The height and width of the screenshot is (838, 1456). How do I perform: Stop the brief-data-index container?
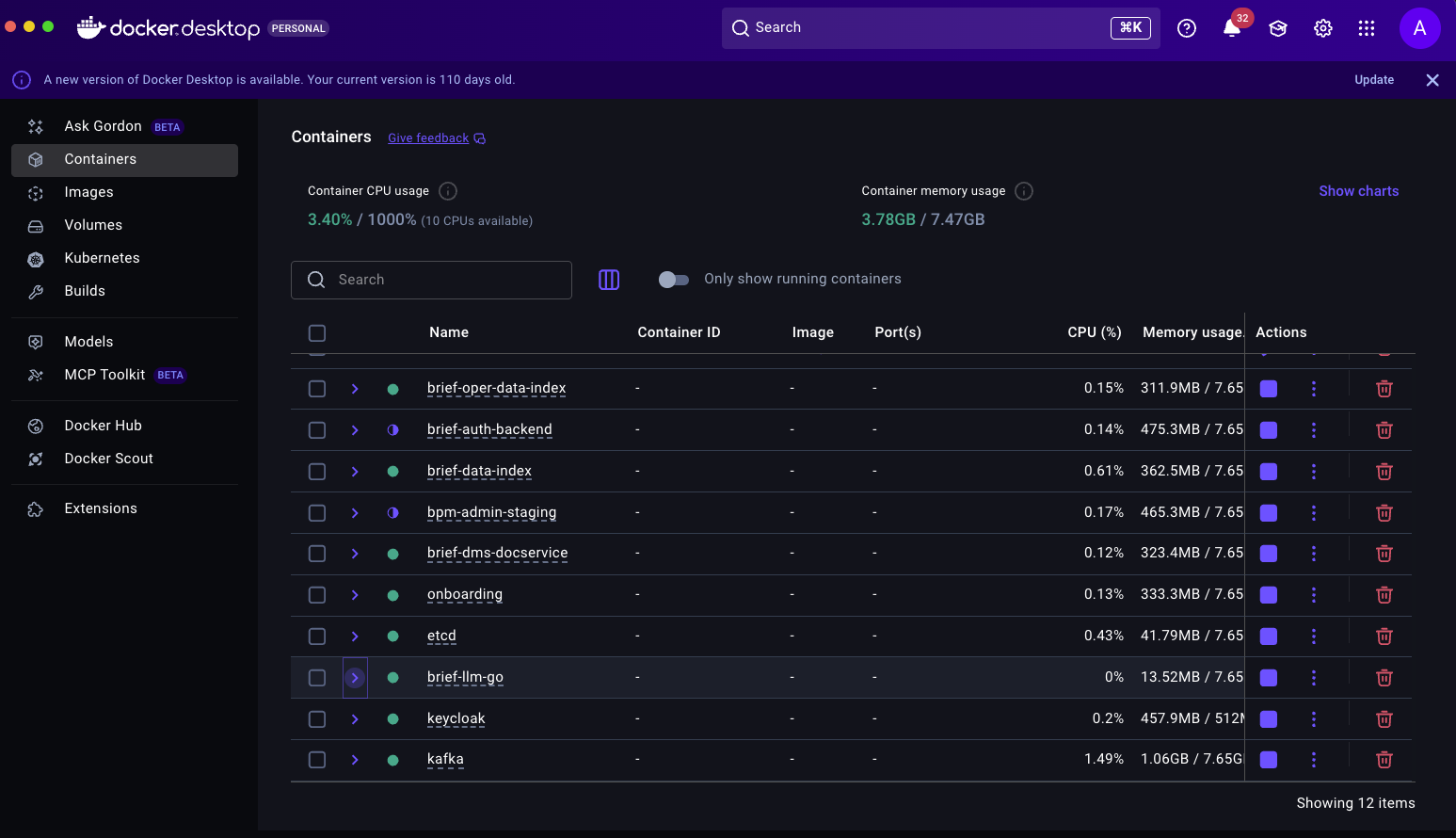point(1269,472)
